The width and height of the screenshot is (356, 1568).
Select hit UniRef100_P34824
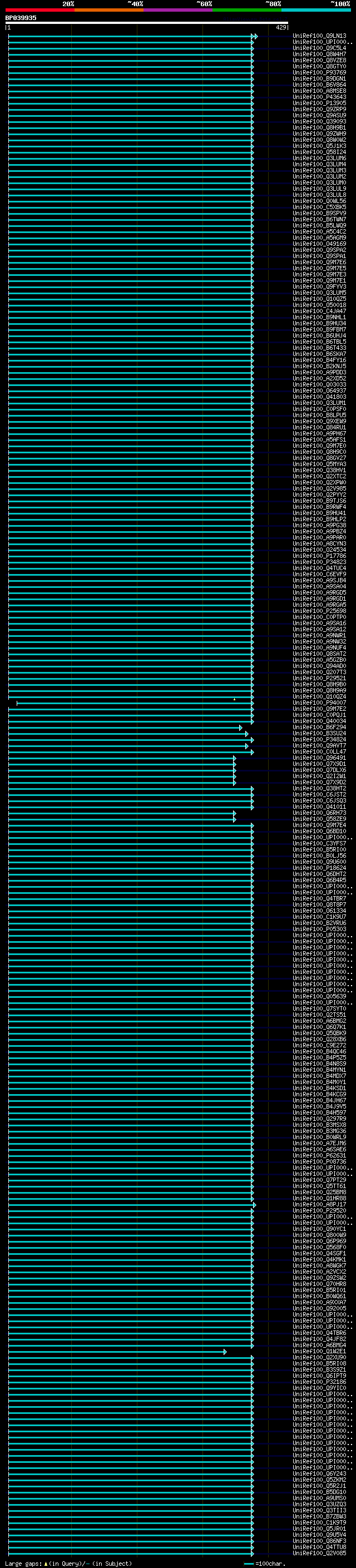click(x=319, y=740)
